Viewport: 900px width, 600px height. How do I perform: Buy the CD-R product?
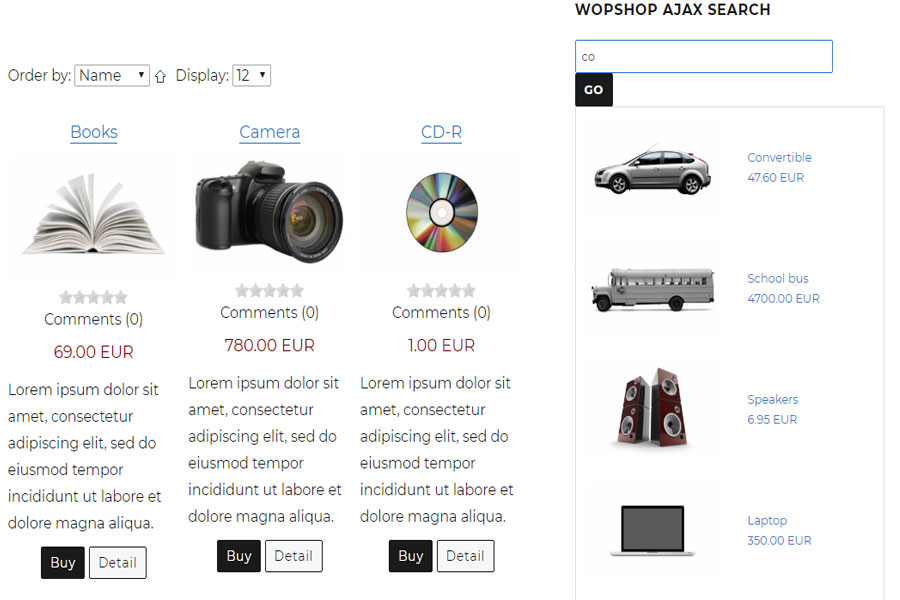coord(410,556)
